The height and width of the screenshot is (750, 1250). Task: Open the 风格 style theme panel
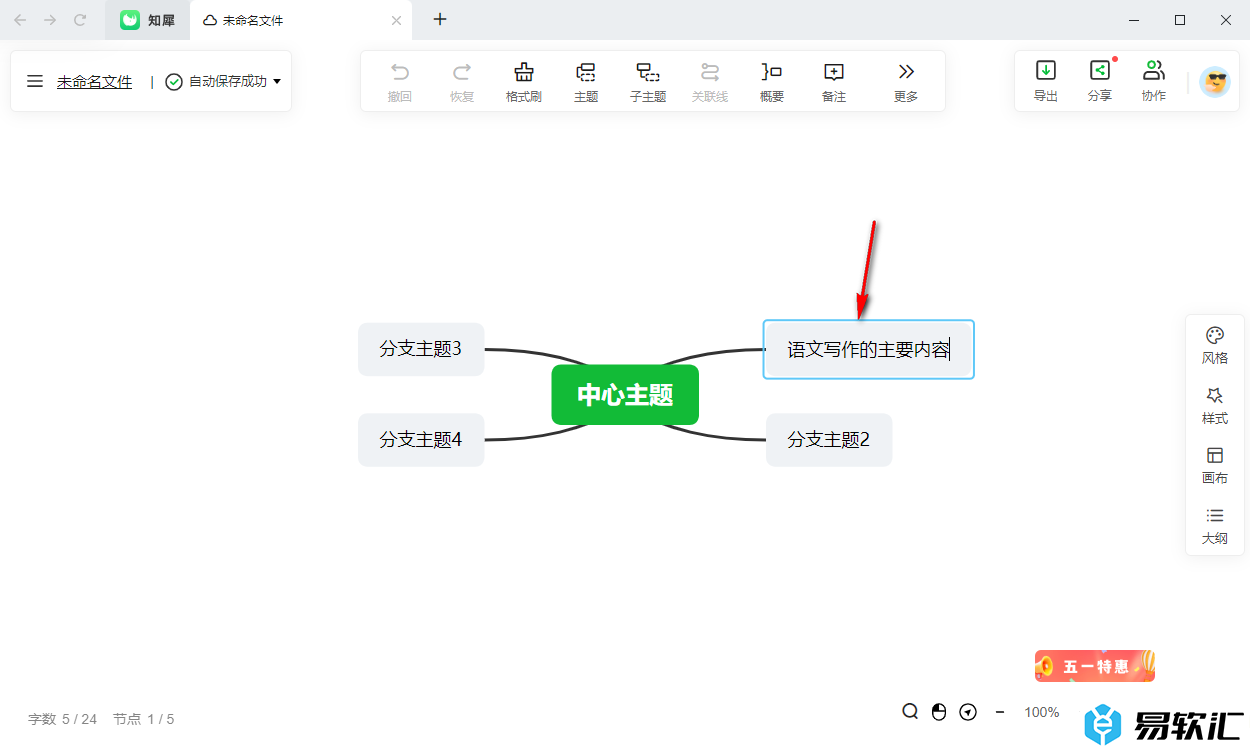[1215, 345]
